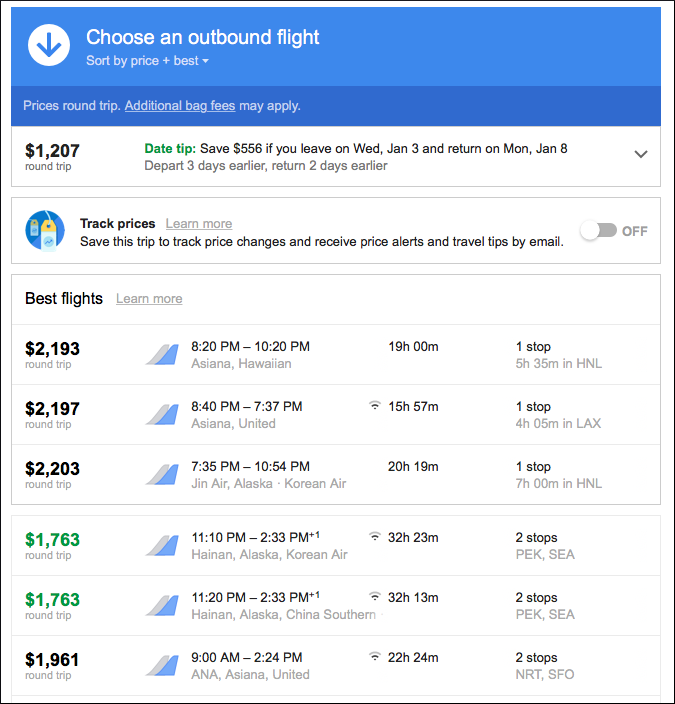This screenshot has width=675, height=704.
Task: Click the $1,207 round trip date tip price
Action: point(52,156)
